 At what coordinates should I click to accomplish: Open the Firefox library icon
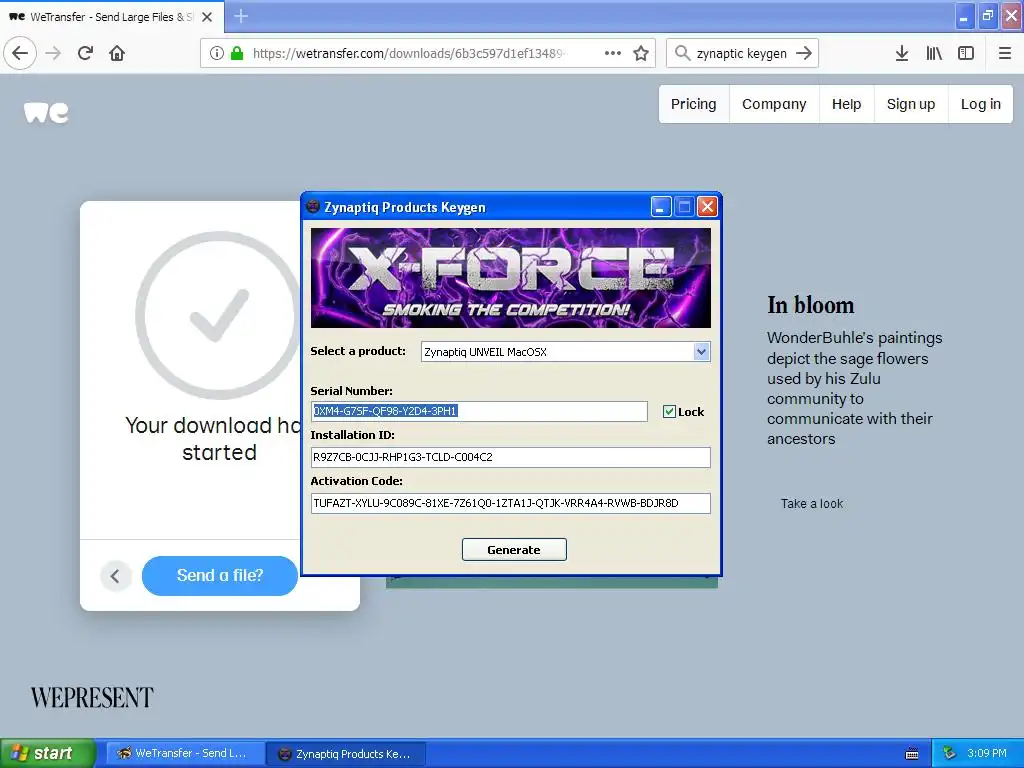pyautogui.click(x=934, y=53)
